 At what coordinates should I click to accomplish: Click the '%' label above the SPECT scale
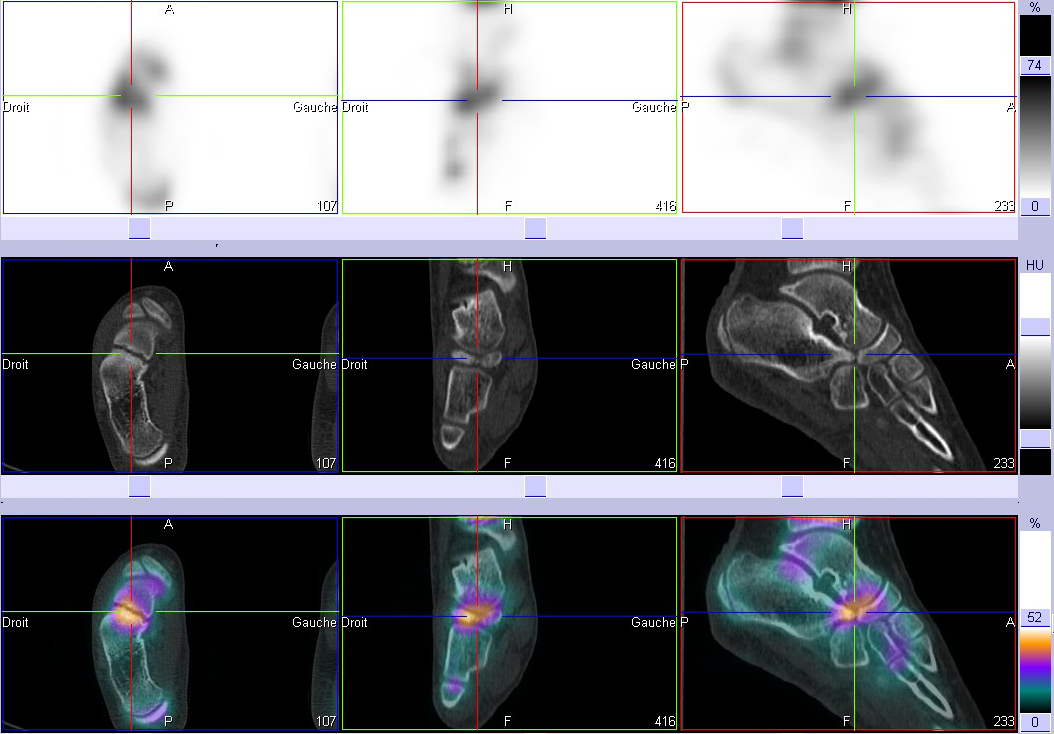[1035, 7]
